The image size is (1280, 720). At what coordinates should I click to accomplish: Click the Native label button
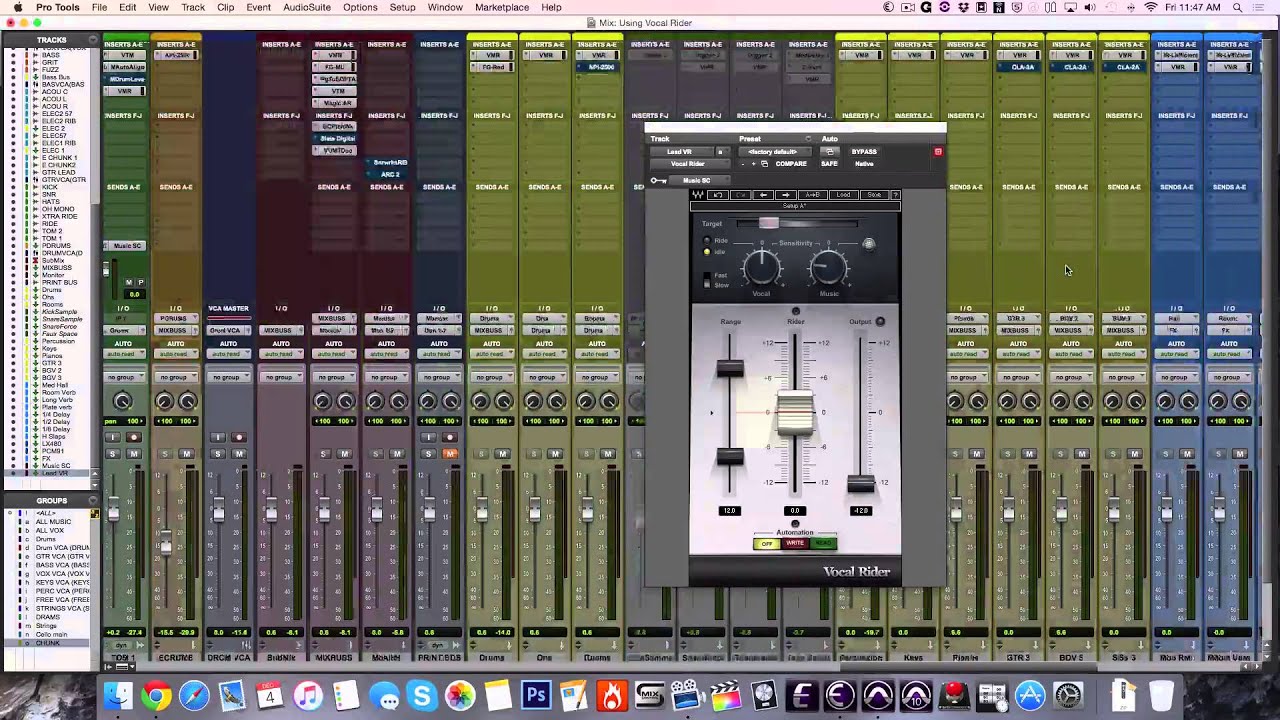(x=864, y=164)
